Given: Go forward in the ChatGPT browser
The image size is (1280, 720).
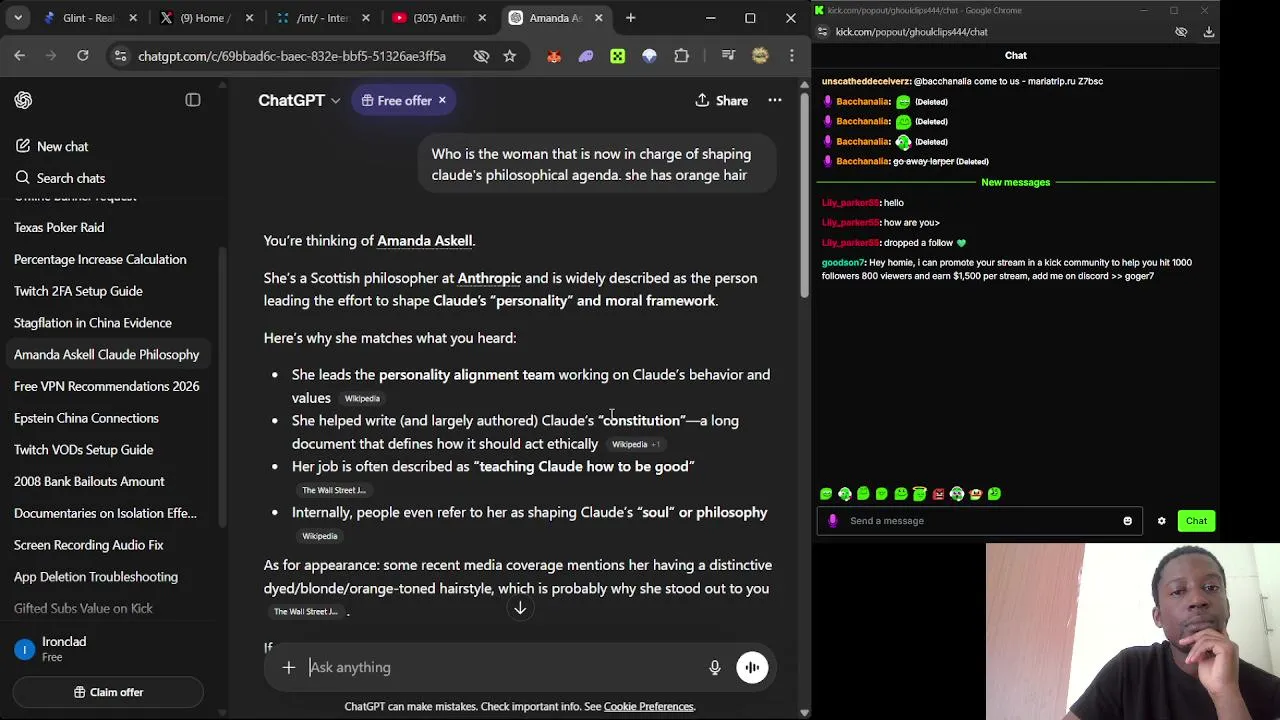Looking at the screenshot, I should click(51, 56).
